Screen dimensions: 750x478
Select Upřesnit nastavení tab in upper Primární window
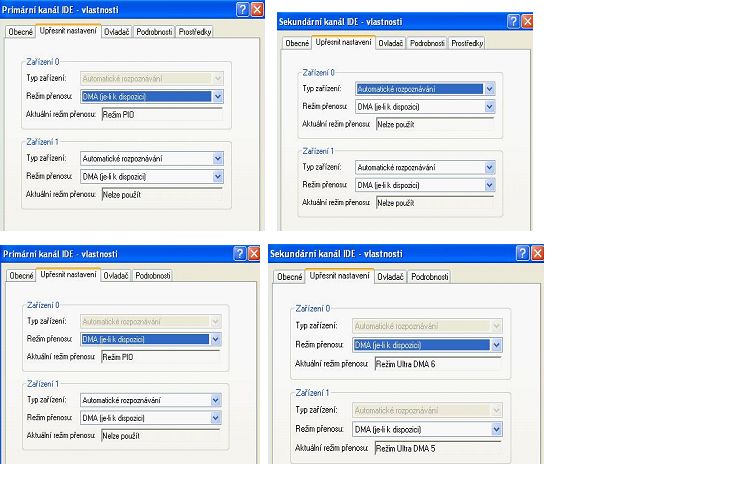point(68,31)
